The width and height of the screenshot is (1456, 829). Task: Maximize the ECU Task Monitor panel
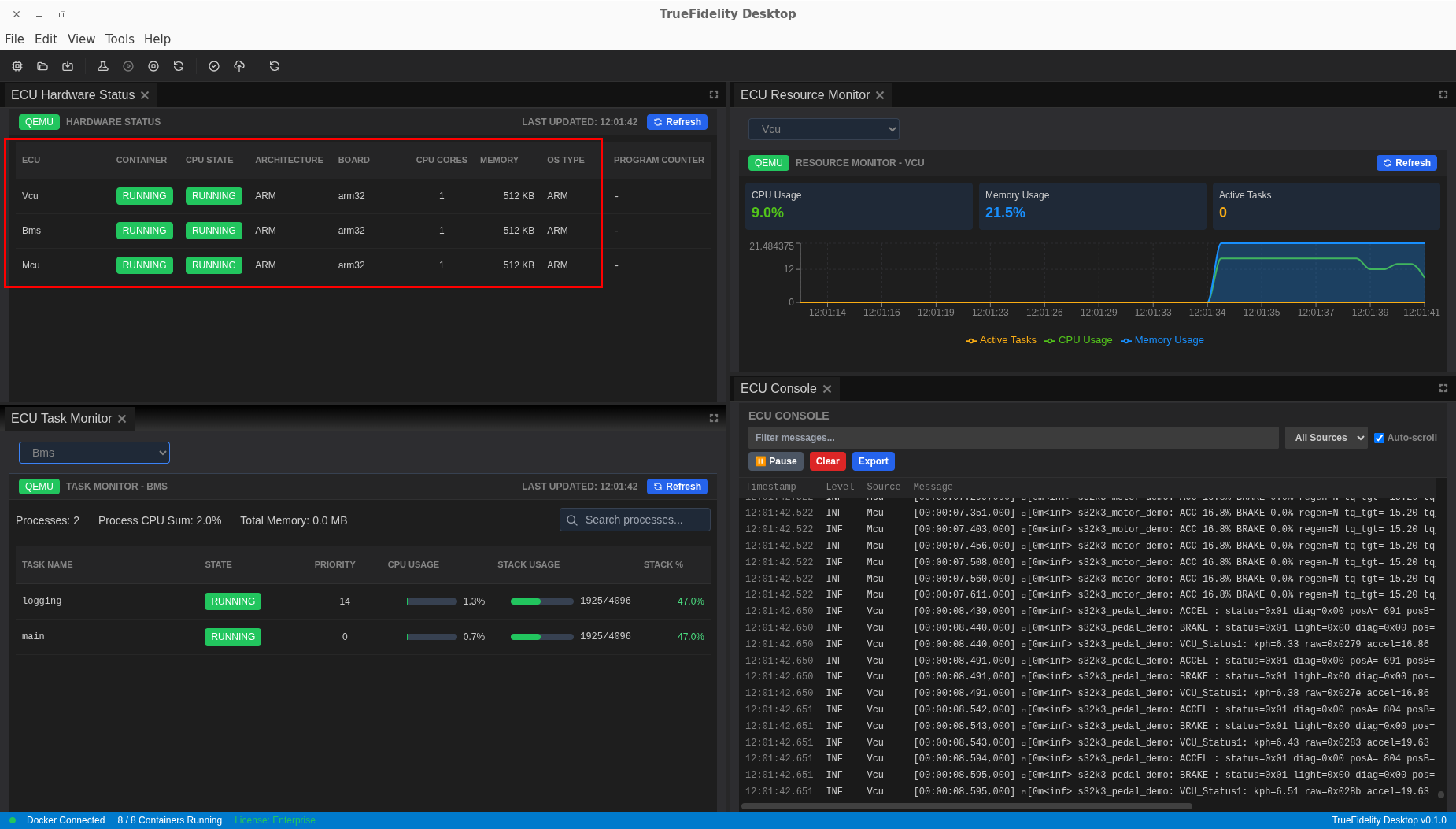click(714, 418)
